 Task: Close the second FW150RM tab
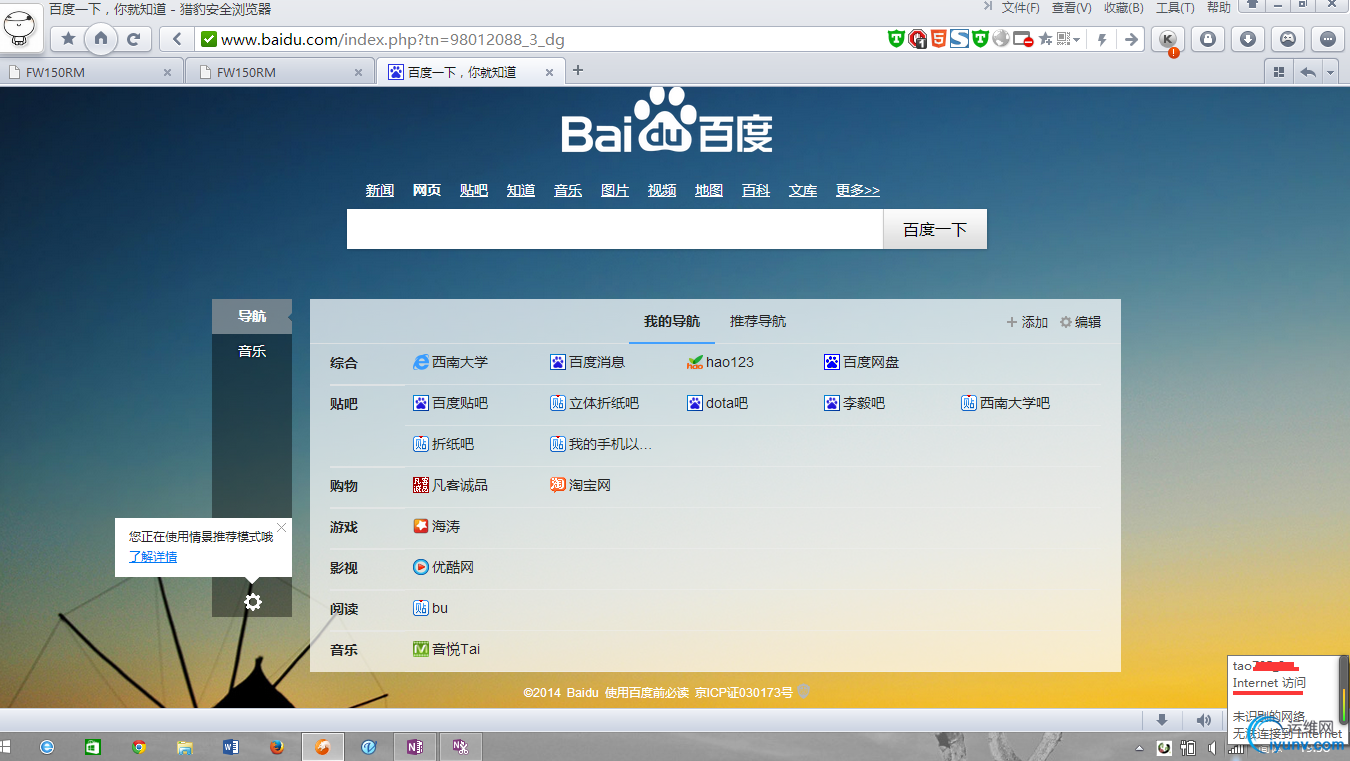pyautogui.click(x=358, y=72)
